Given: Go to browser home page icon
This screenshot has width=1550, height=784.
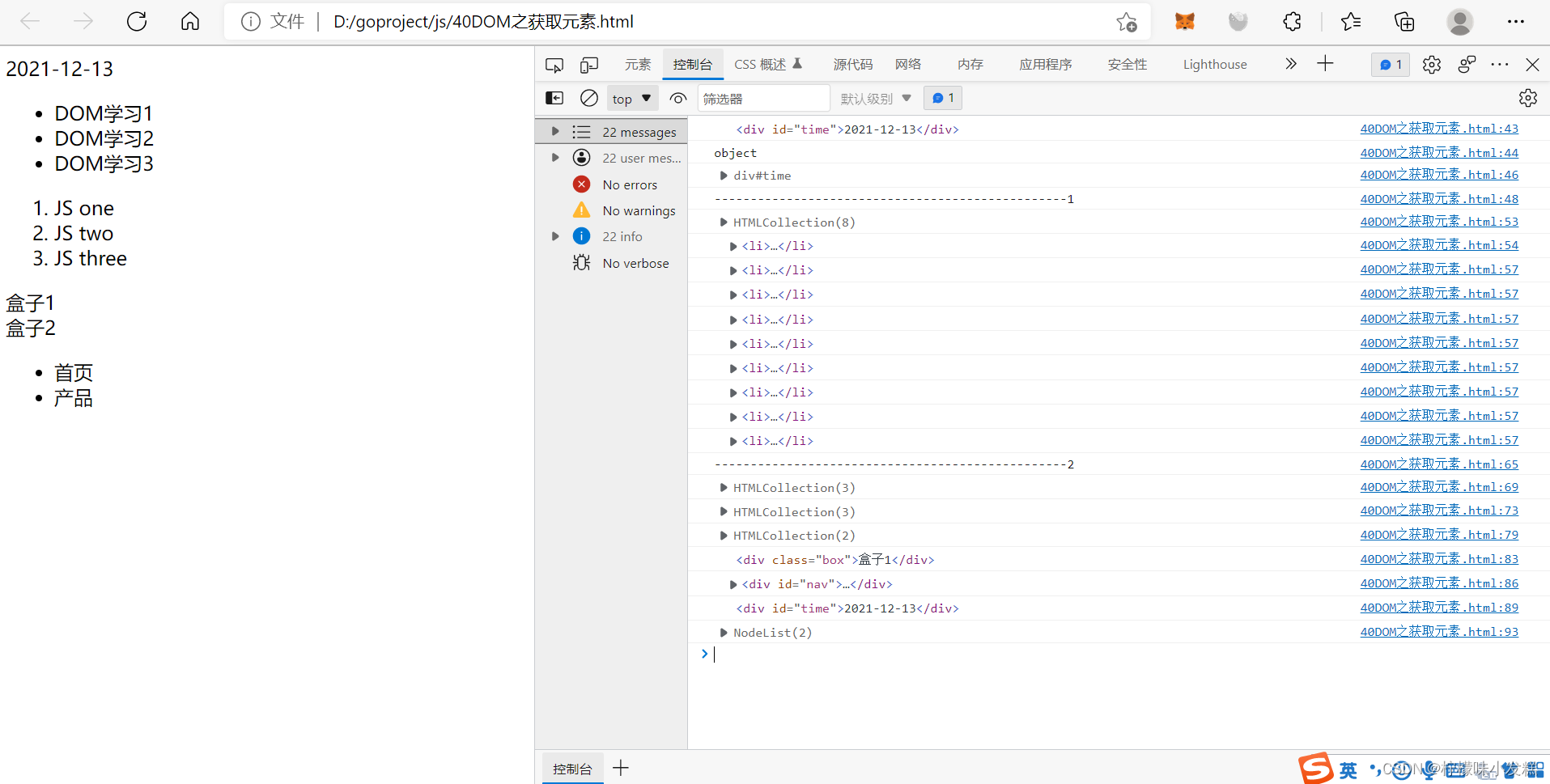Looking at the screenshot, I should tap(190, 22).
